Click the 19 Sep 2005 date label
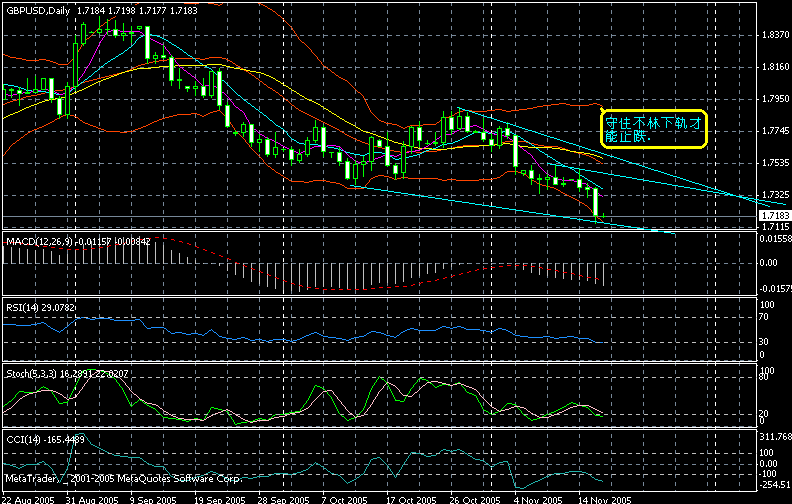The width and height of the screenshot is (792, 504). (x=220, y=499)
